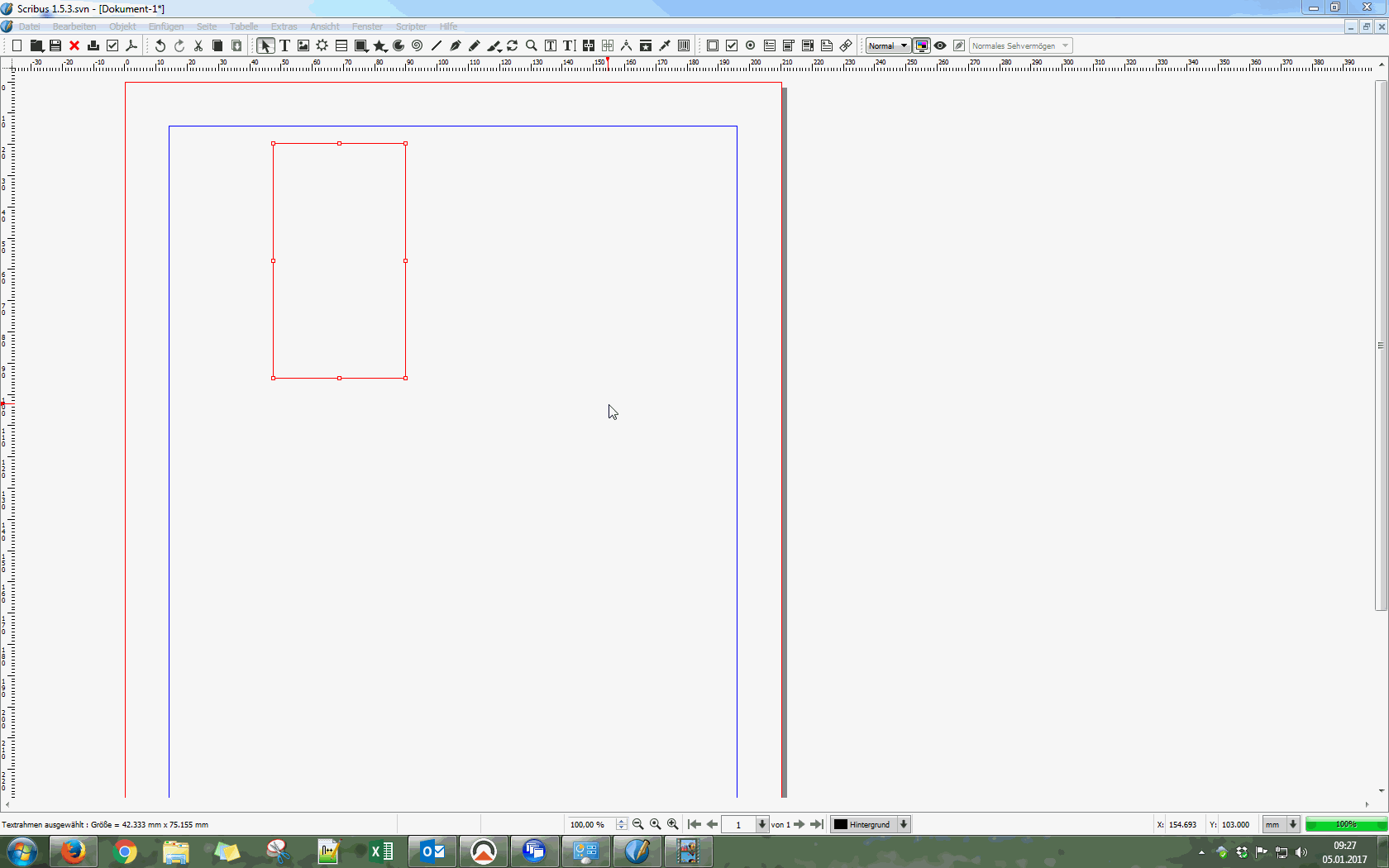
Task: Activate the Rotate item tool
Action: click(513, 46)
